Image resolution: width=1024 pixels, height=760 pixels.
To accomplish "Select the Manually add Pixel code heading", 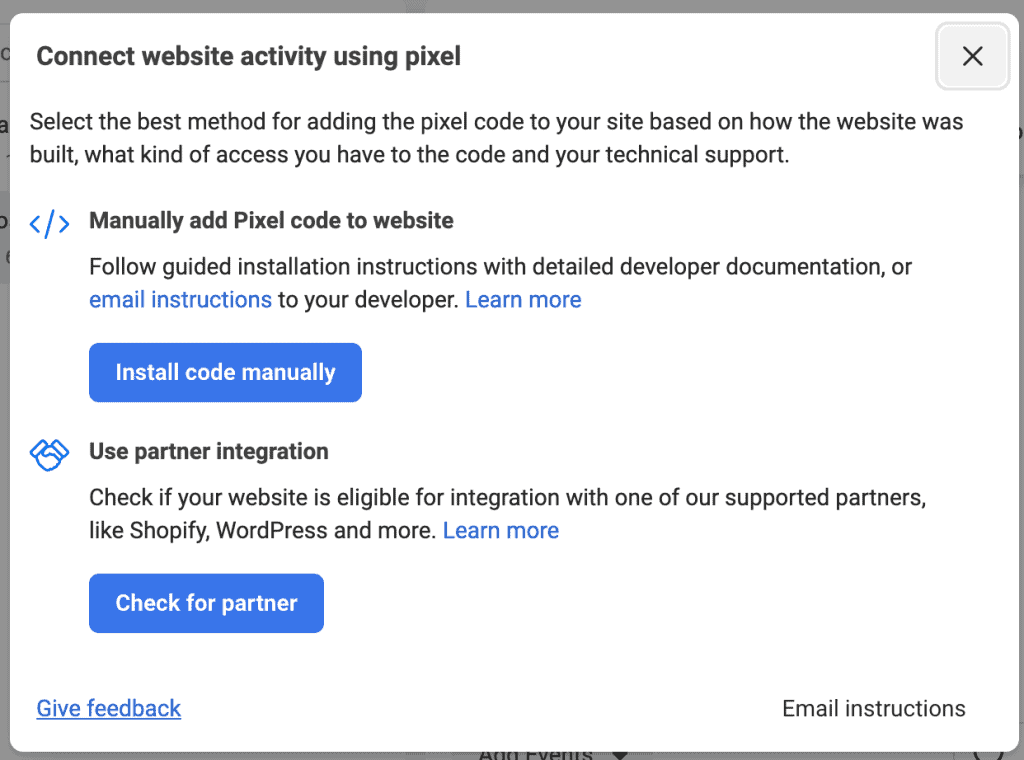I will pos(271,220).
